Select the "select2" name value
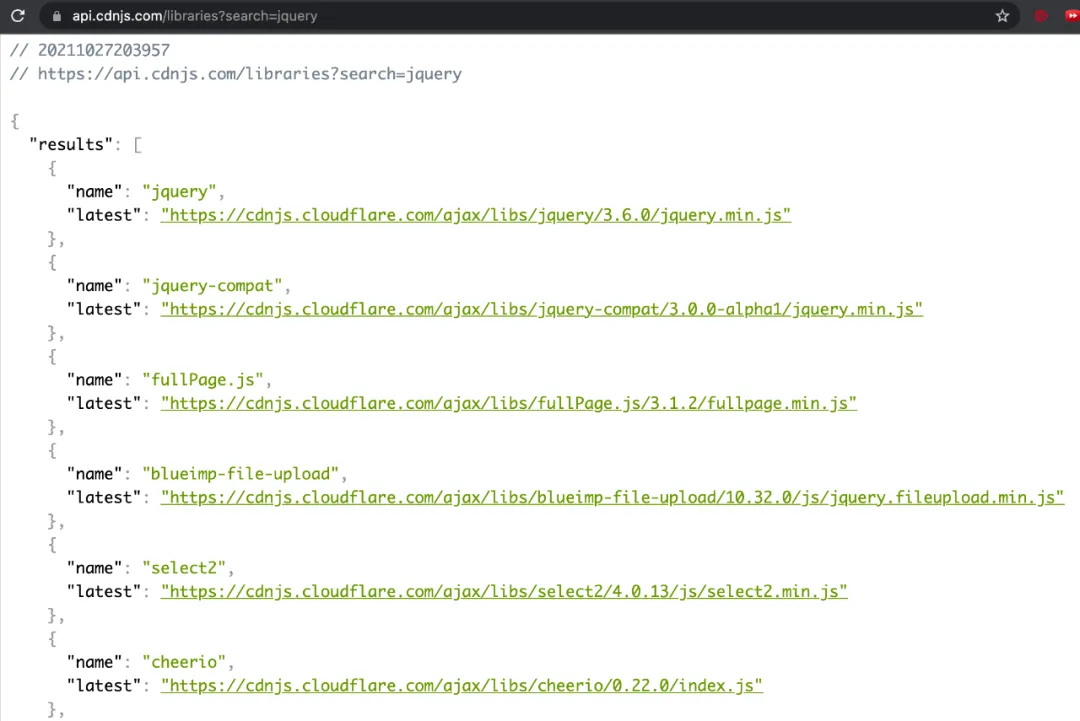This screenshot has height=721, width=1080. click(x=184, y=568)
